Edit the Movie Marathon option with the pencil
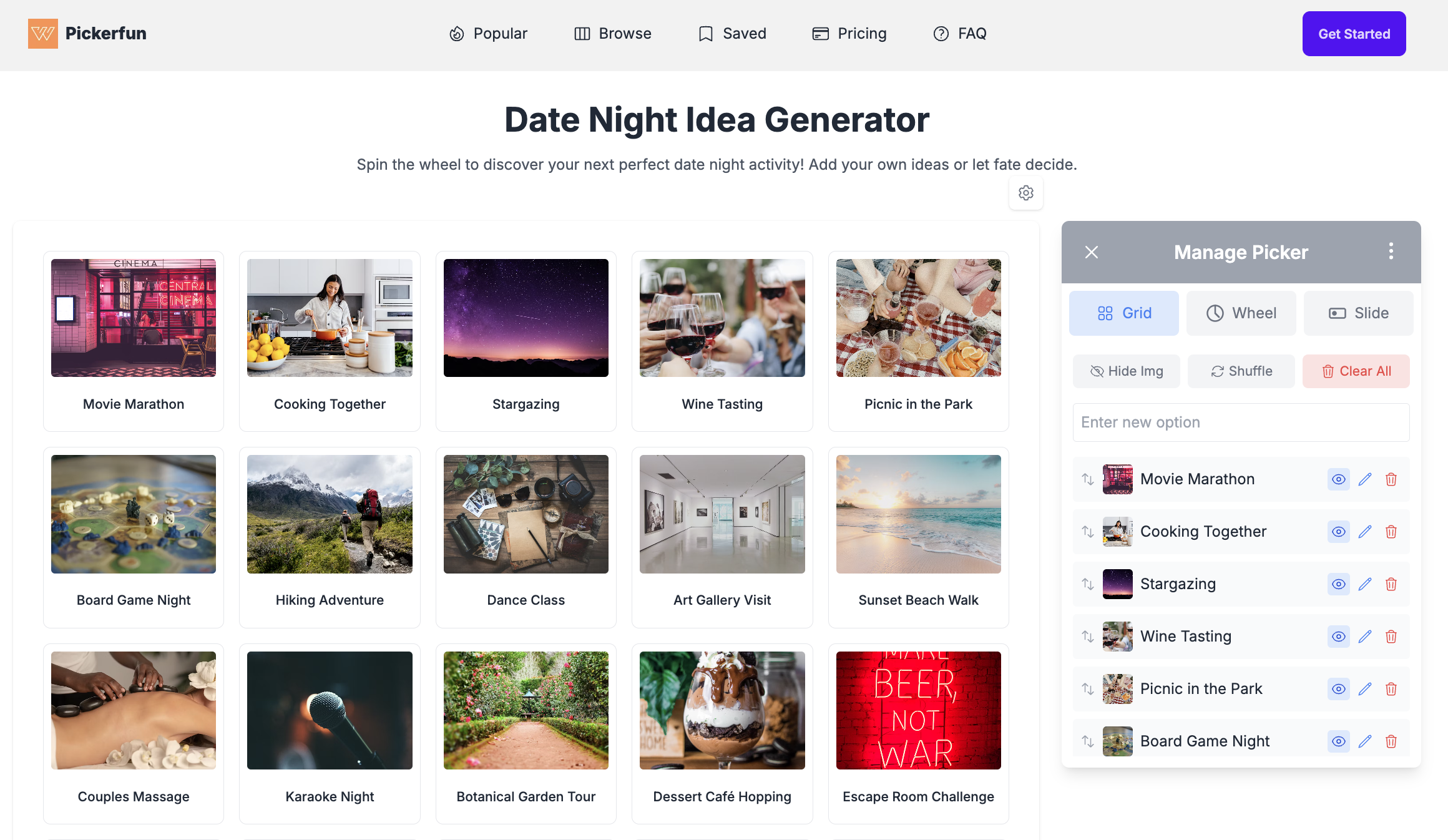 tap(1365, 479)
